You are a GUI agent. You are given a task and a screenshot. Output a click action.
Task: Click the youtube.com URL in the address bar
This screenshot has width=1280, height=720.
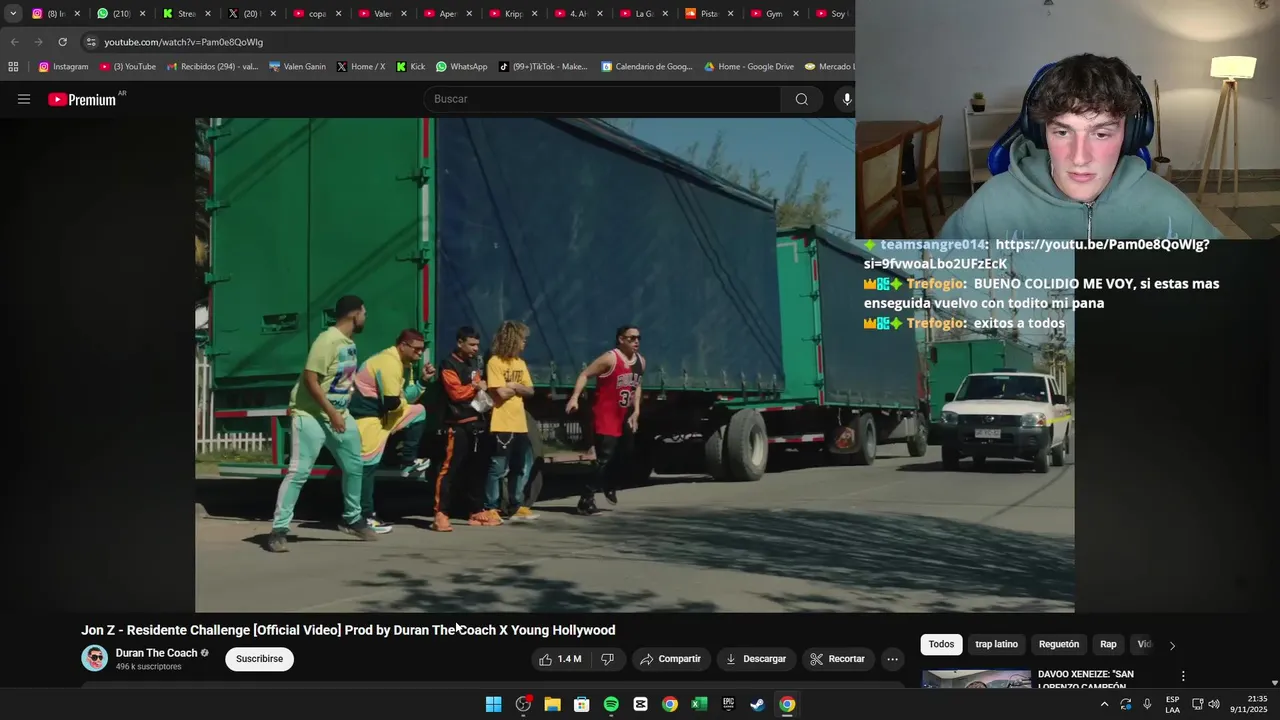(x=183, y=42)
